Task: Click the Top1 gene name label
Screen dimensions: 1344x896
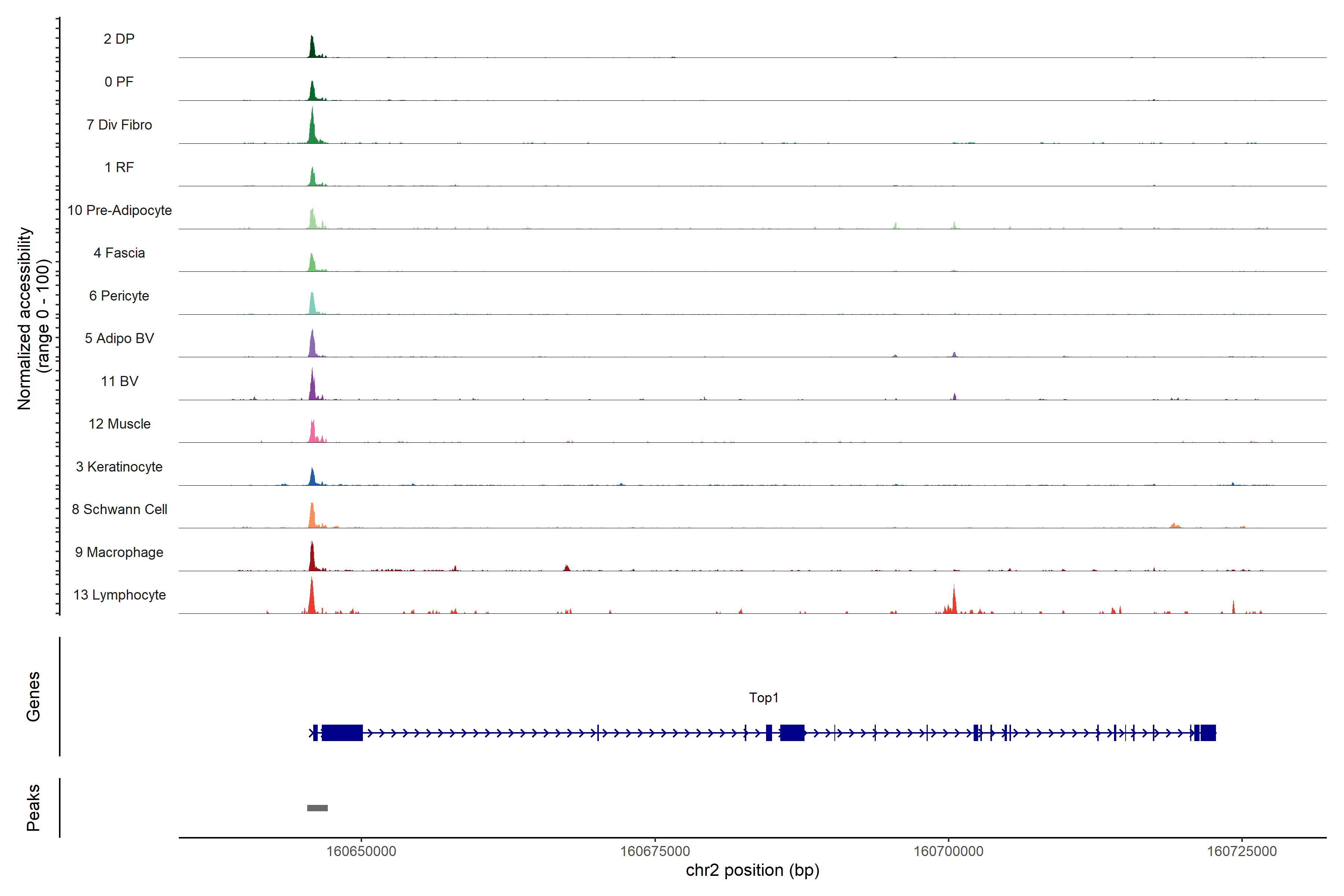Action: pyautogui.click(x=763, y=698)
